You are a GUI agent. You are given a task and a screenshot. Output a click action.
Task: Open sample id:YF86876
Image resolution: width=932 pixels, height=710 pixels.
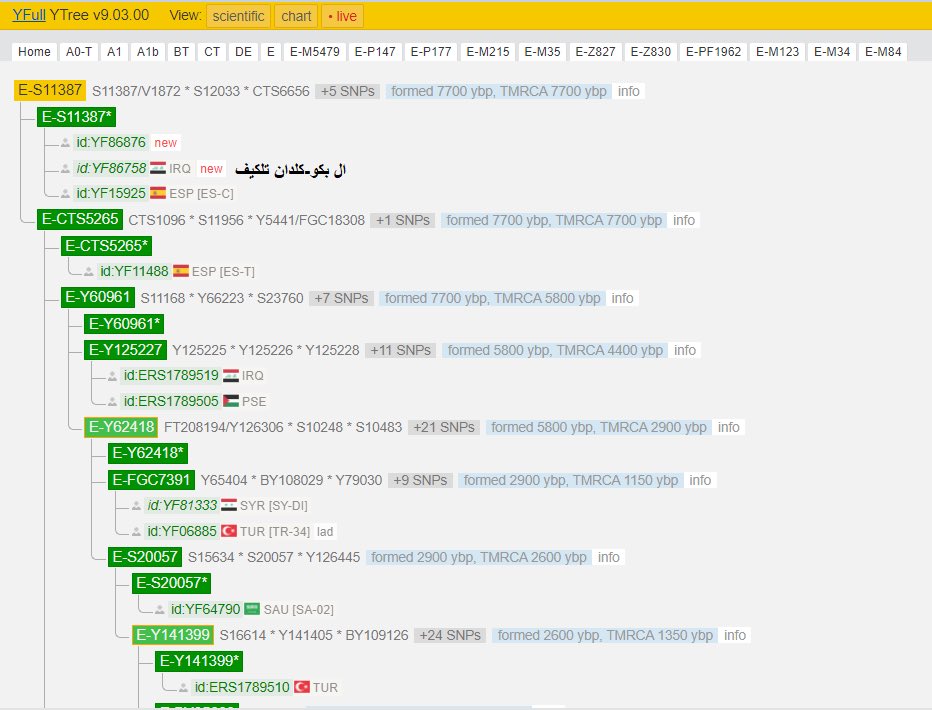pyautogui.click(x=111, y=143)
